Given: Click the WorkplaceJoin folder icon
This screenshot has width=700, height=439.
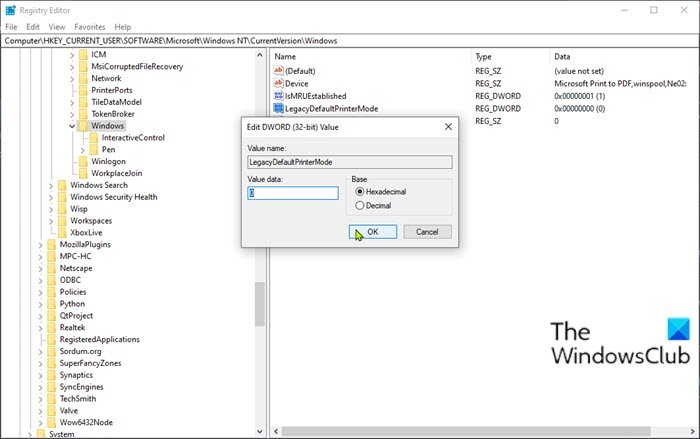Looking at the screenshot, I should pos(83,173).
